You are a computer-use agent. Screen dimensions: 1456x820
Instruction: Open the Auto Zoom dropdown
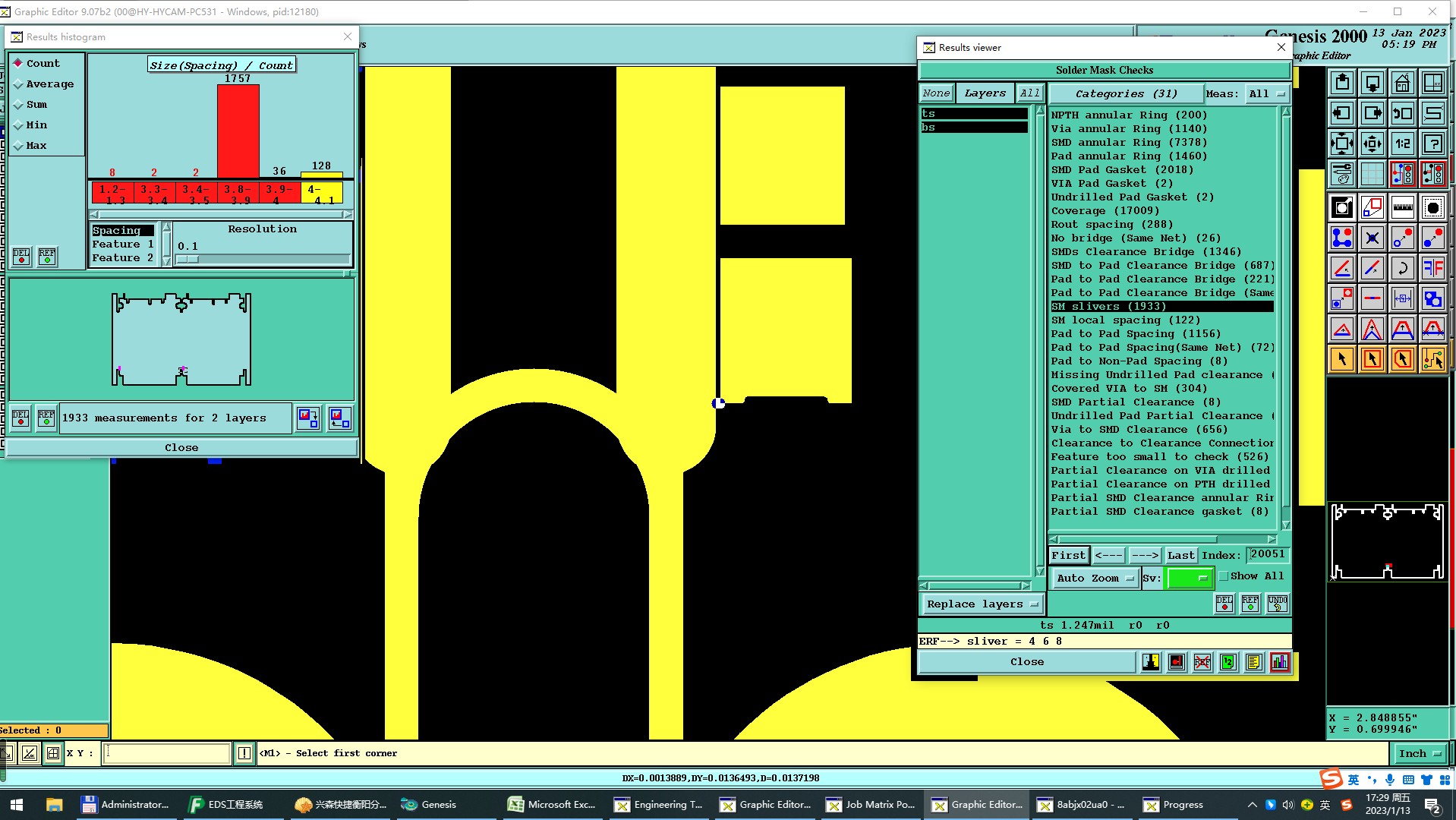coord(1094,578)
